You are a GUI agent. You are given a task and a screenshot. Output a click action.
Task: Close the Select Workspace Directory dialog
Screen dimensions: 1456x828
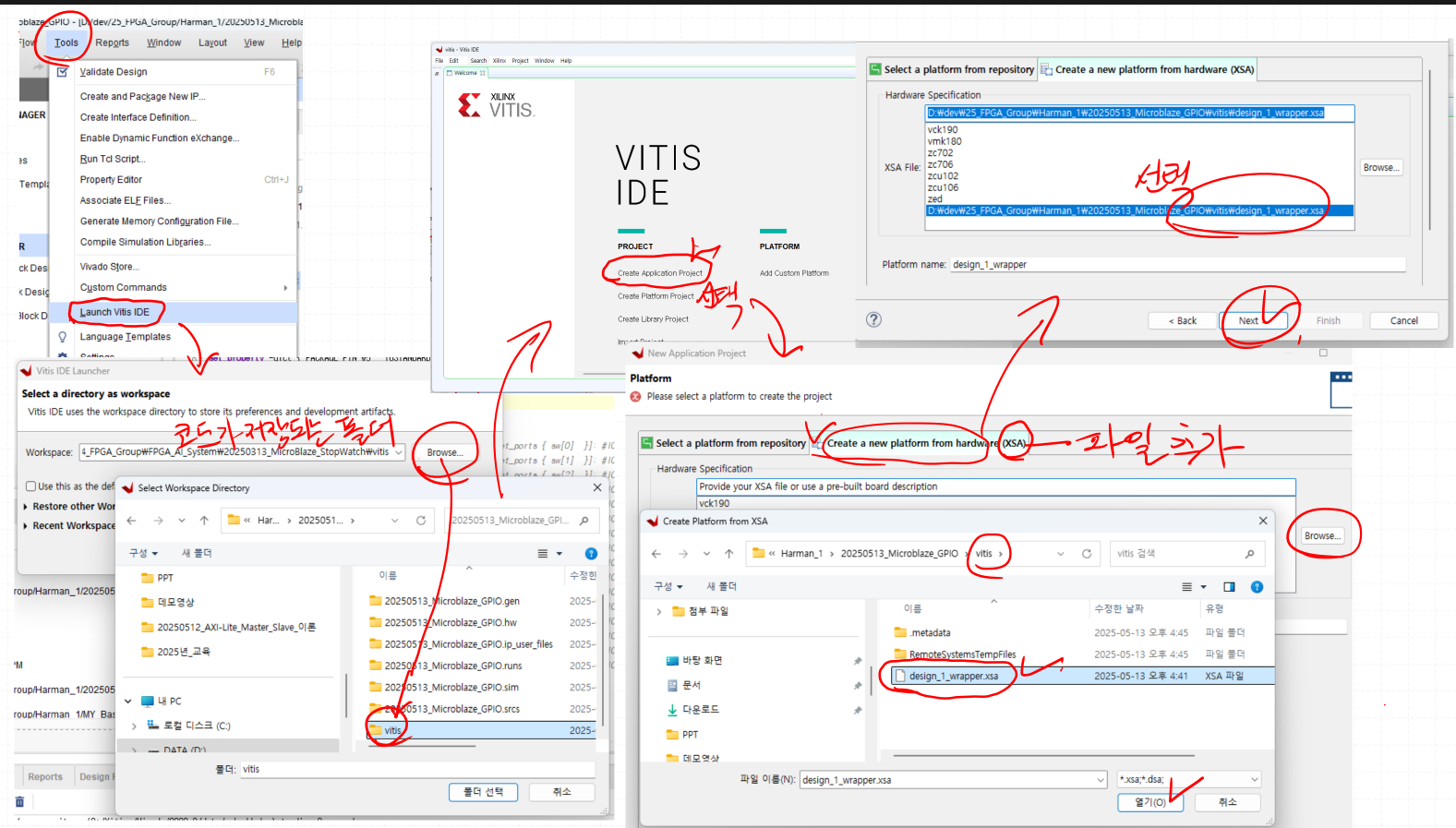pyautogui.click(x=597, y=487)
